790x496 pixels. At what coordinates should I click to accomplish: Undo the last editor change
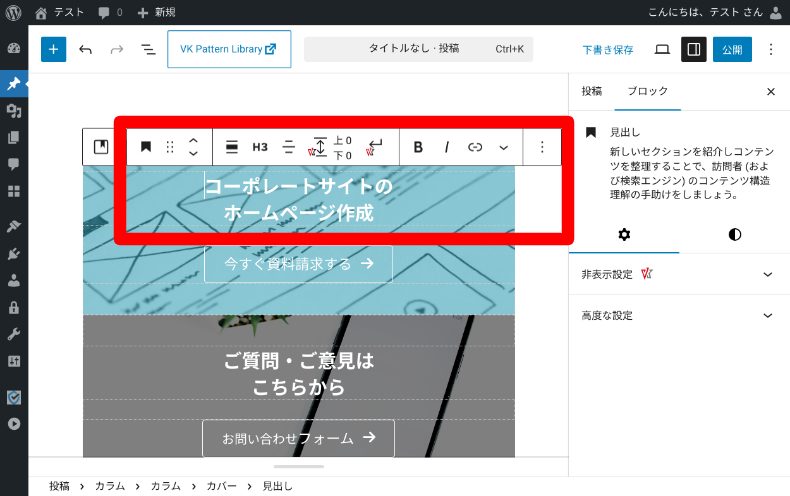point(86,49)
